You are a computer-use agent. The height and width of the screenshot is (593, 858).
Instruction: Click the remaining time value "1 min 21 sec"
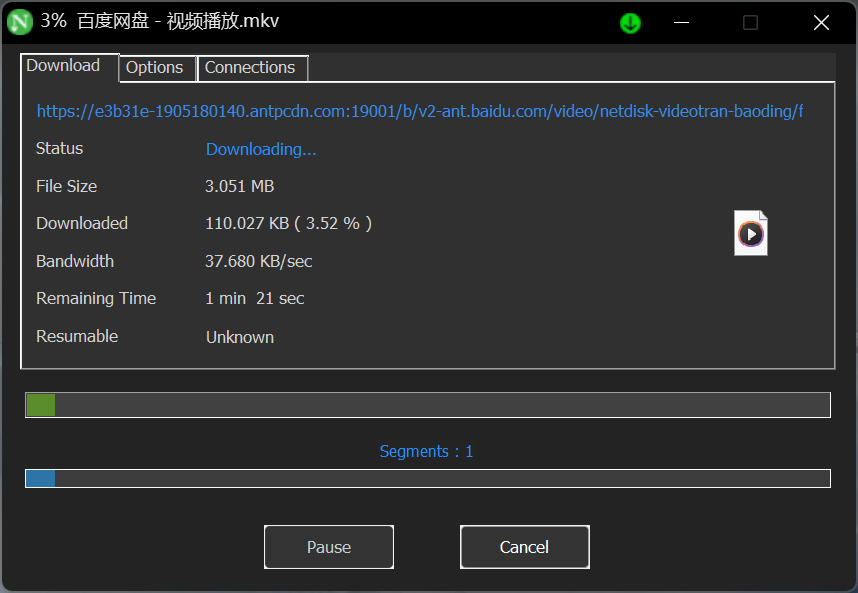tap(255, 298)
